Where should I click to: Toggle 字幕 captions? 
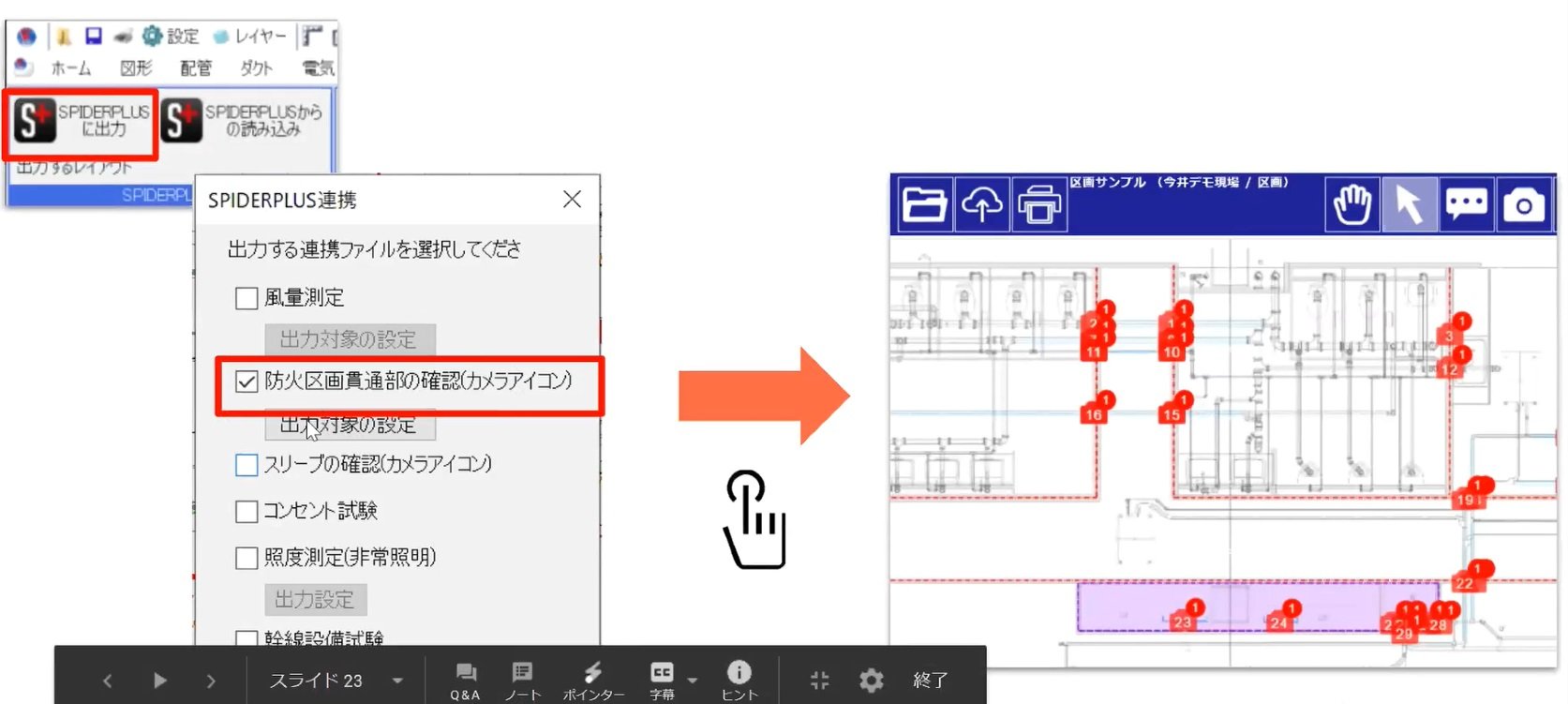point(662,681)
